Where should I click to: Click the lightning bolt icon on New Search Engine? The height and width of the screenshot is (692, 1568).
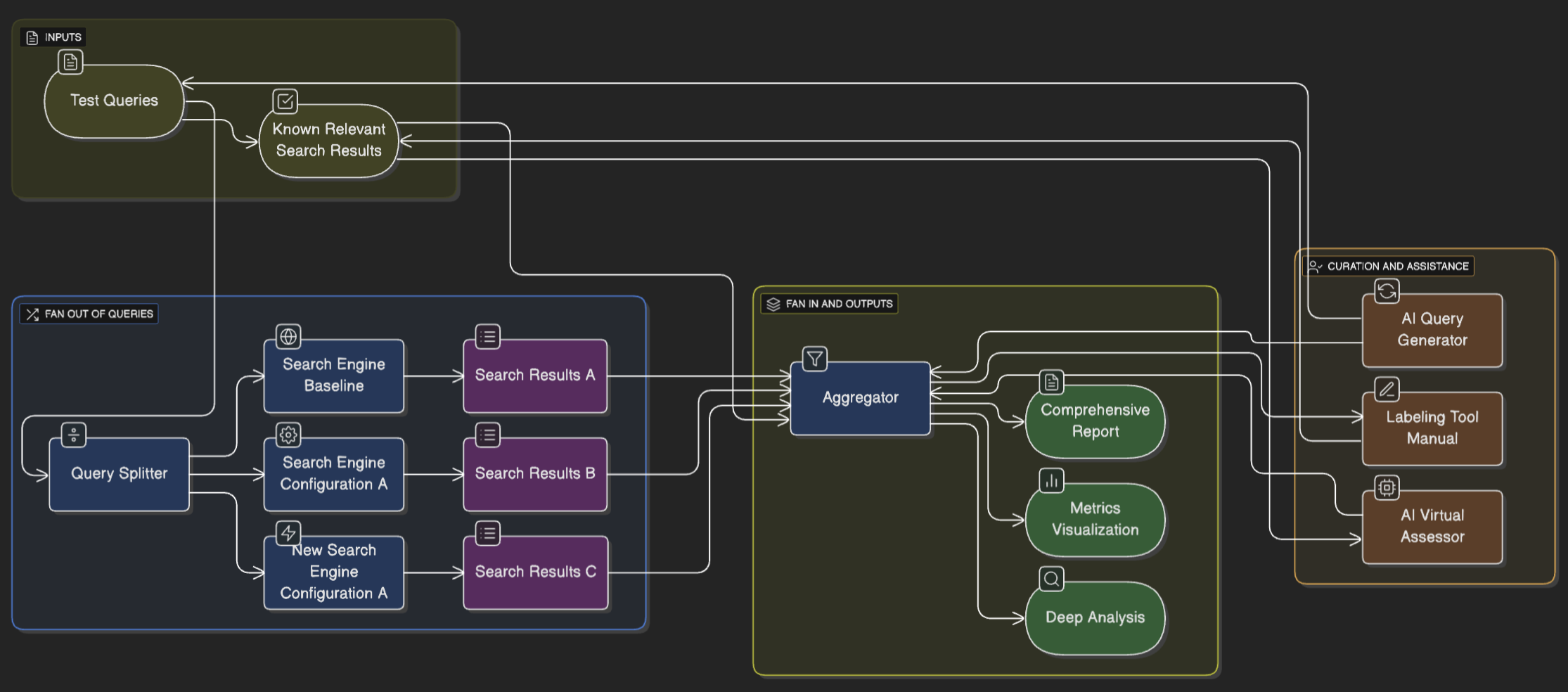(288, 534)
